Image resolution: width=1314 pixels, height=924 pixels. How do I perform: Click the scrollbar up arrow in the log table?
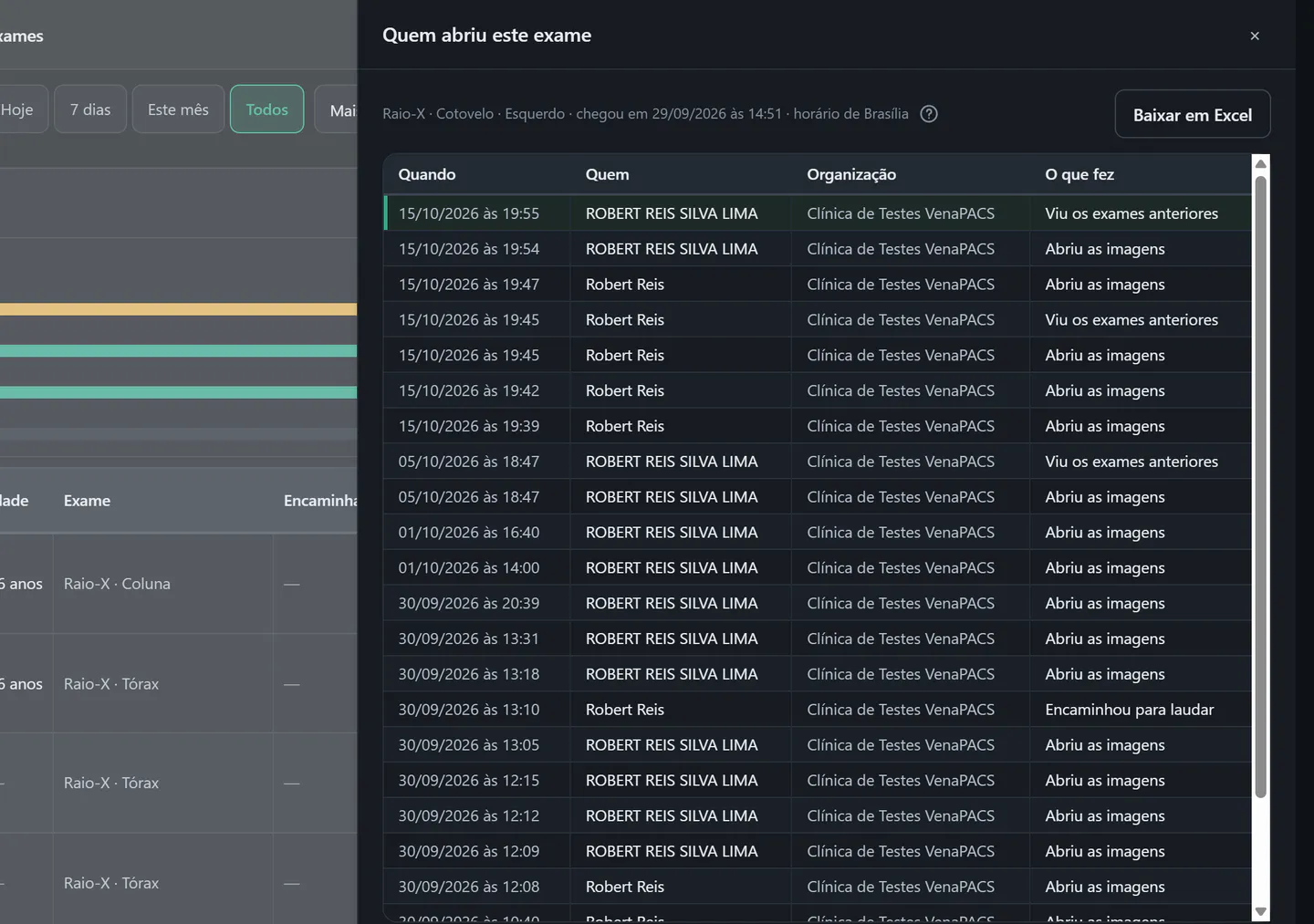(x=1260, y=164)
